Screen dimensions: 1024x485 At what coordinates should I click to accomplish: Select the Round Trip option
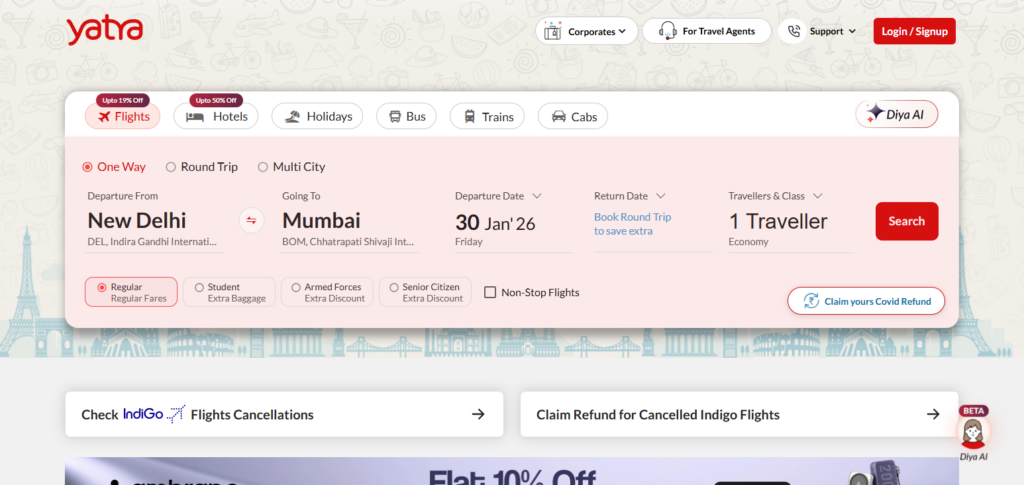coord(202,167)
